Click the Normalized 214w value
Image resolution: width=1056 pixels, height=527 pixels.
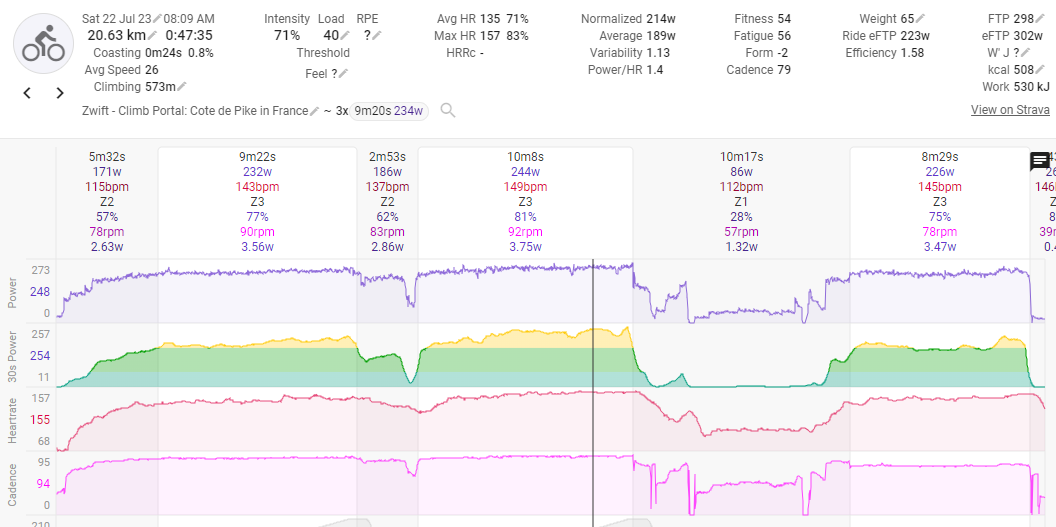point(661,19)
